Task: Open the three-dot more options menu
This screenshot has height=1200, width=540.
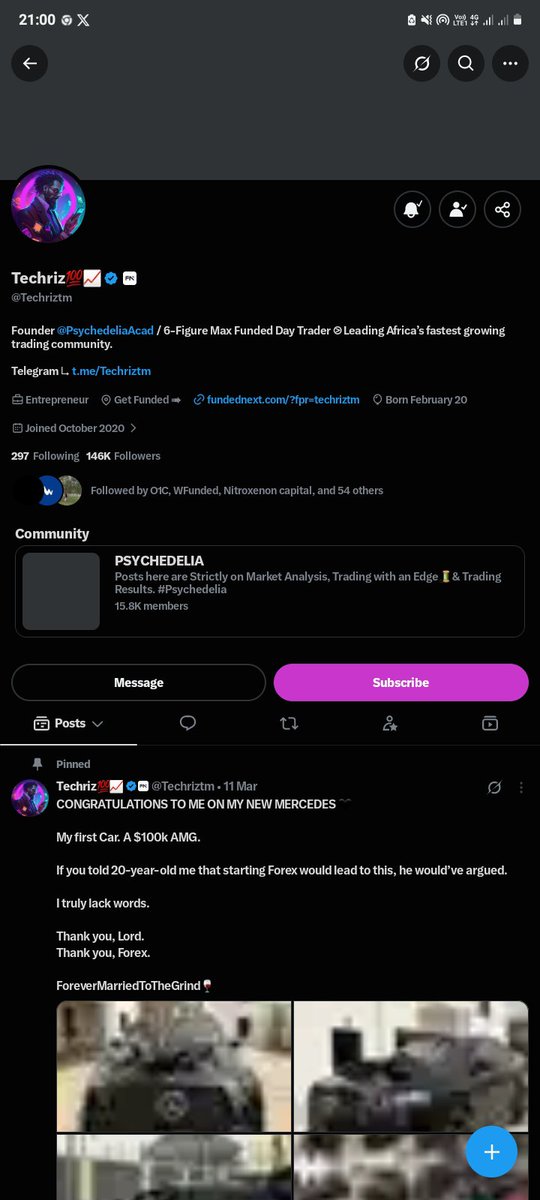Action: coord(510,63)
